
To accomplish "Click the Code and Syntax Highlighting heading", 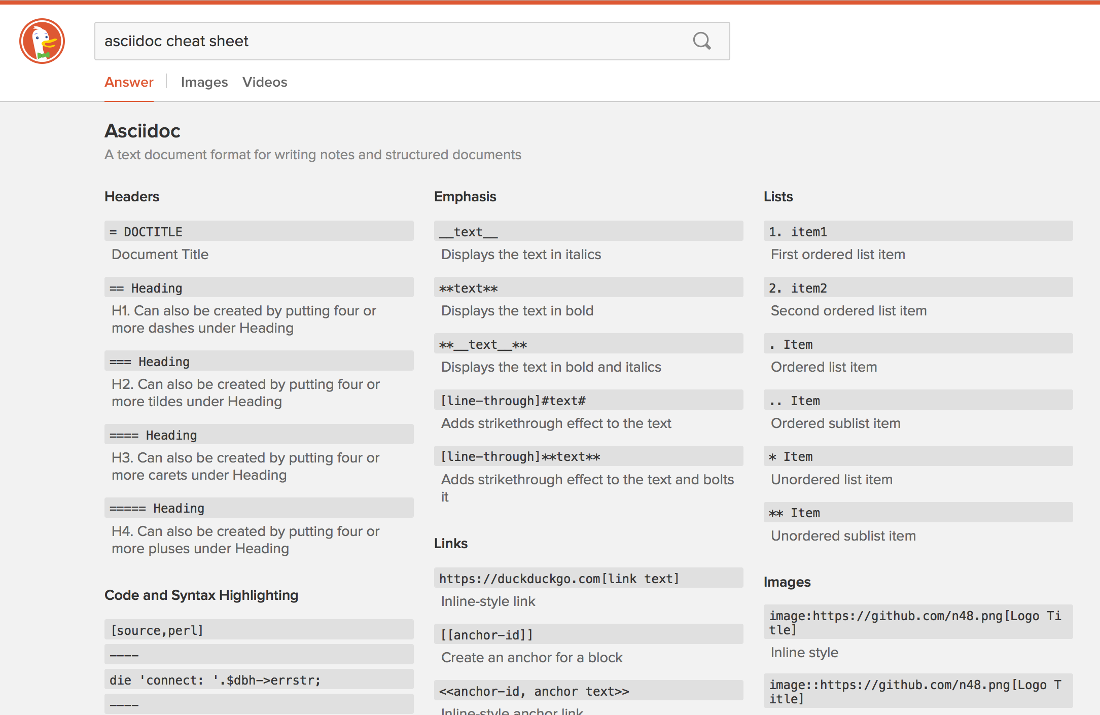I will point(201,595).
